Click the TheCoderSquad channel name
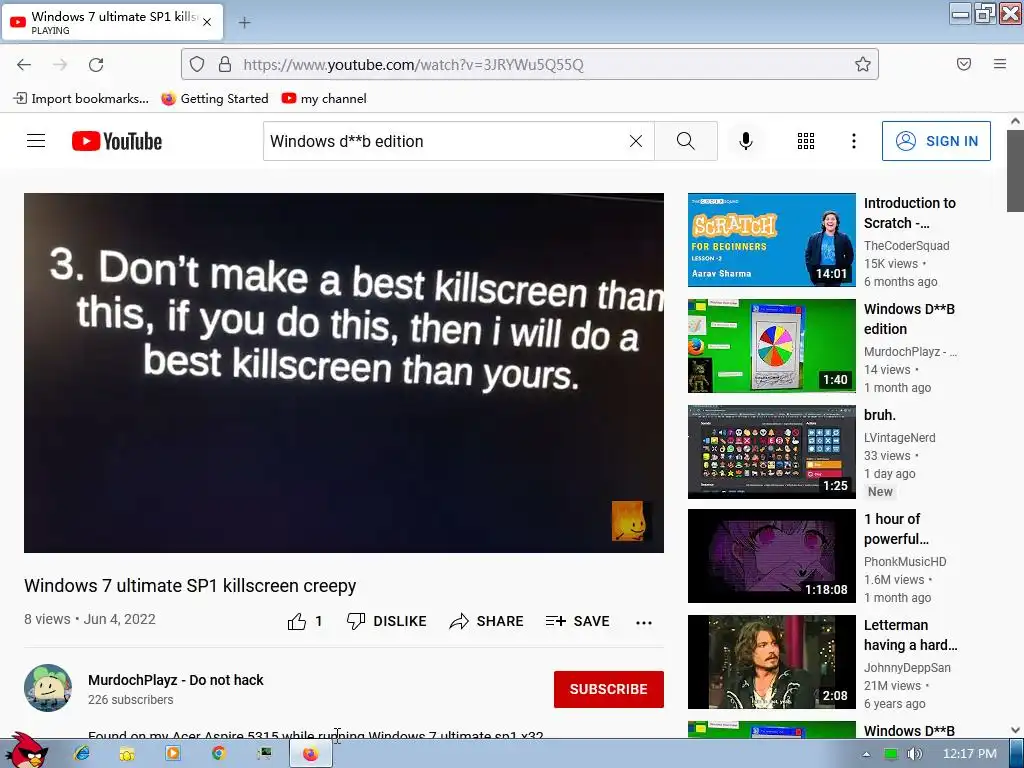The image size is (1024, 768). tap(906, 246)
